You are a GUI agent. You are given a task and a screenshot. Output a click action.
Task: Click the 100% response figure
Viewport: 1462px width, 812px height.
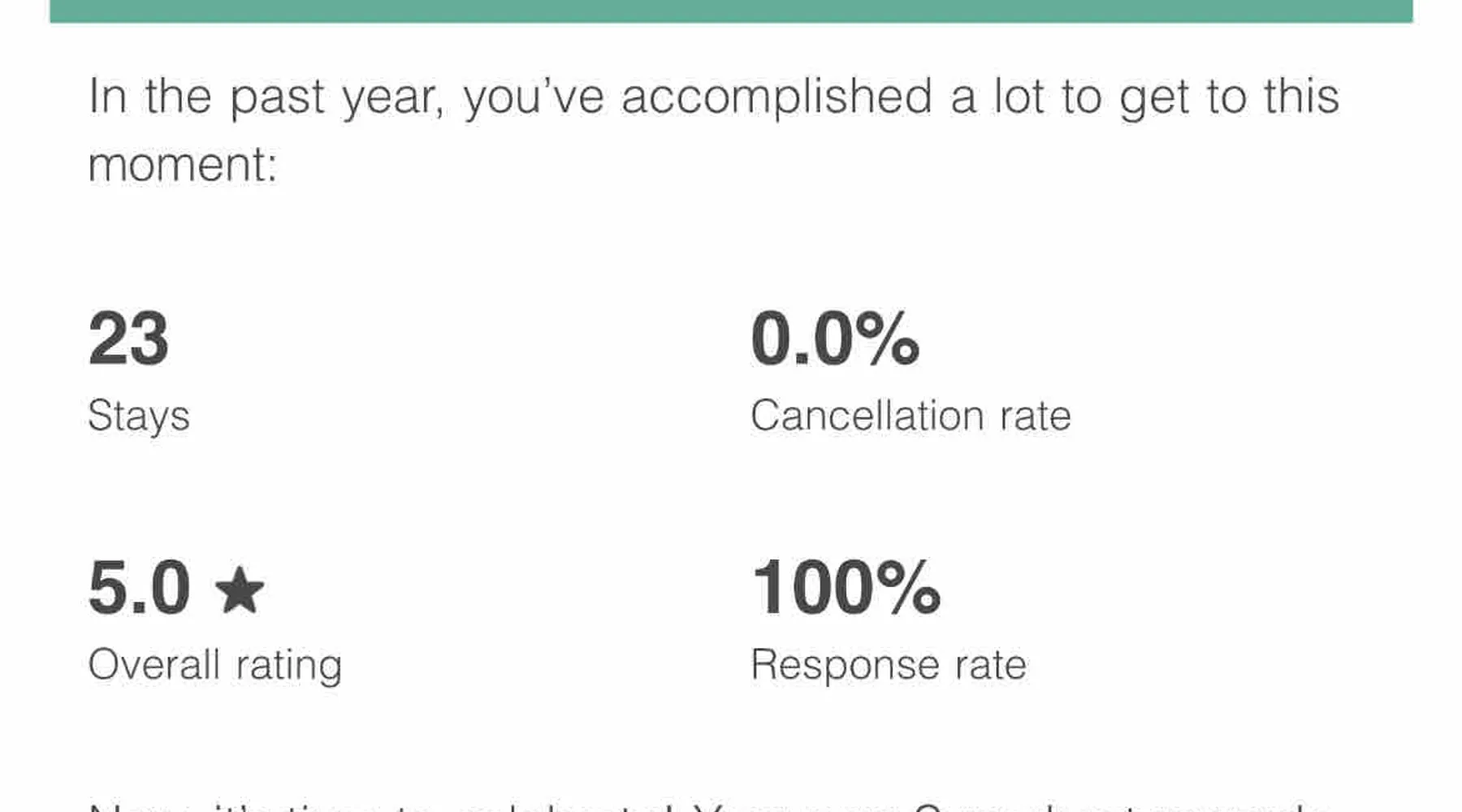(846, 588)
